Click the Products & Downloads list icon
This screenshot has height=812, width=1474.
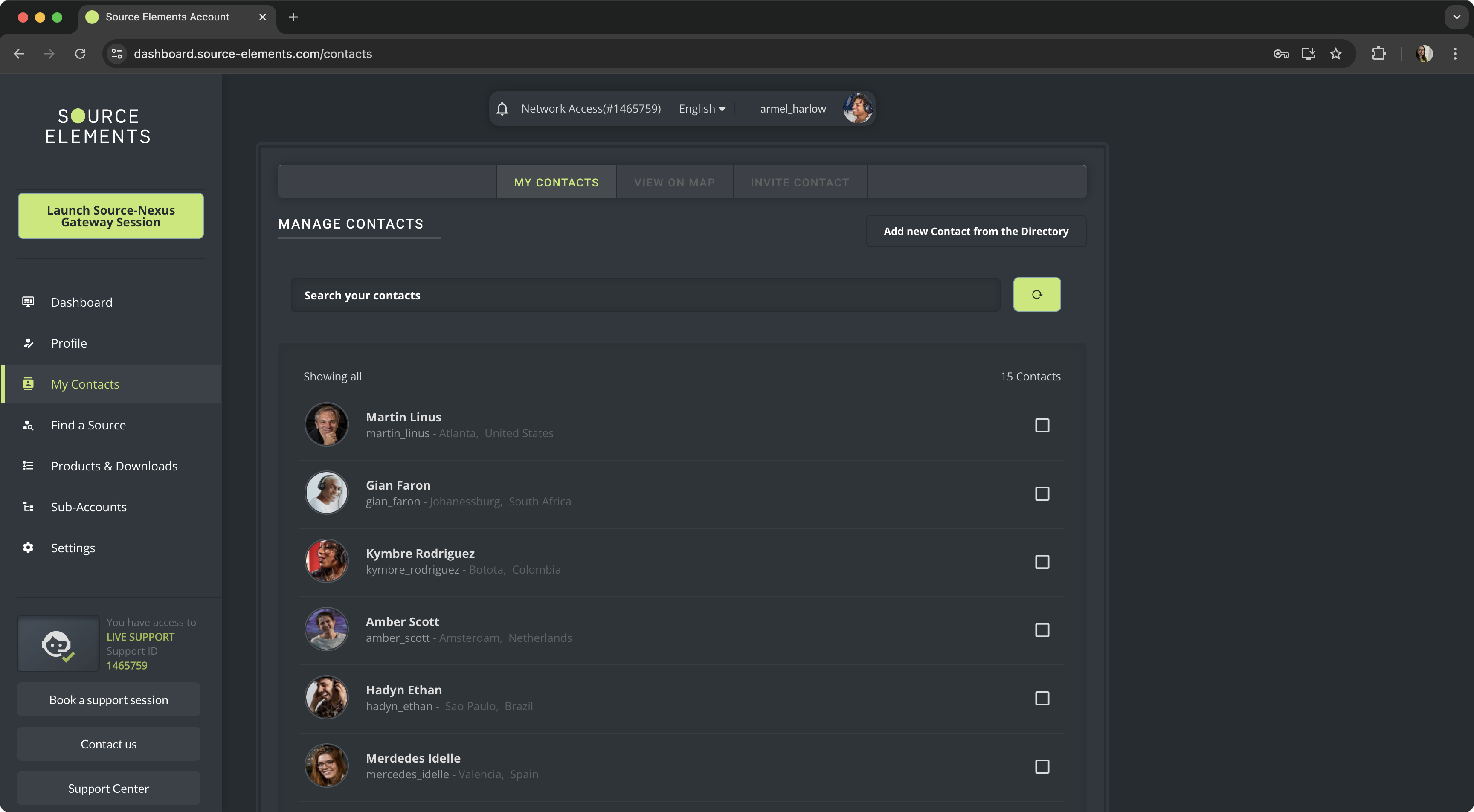pyautogui.click(x=28, y=466)
